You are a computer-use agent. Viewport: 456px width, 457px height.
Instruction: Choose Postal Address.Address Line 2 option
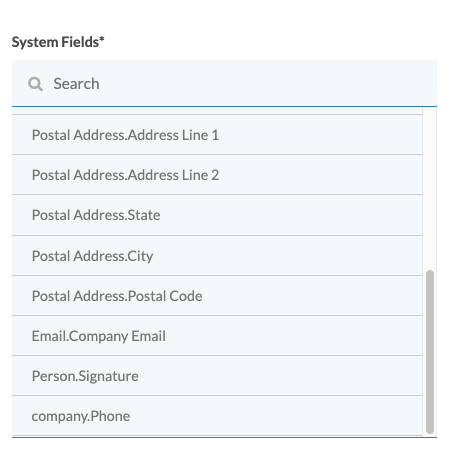click(217, 175)
